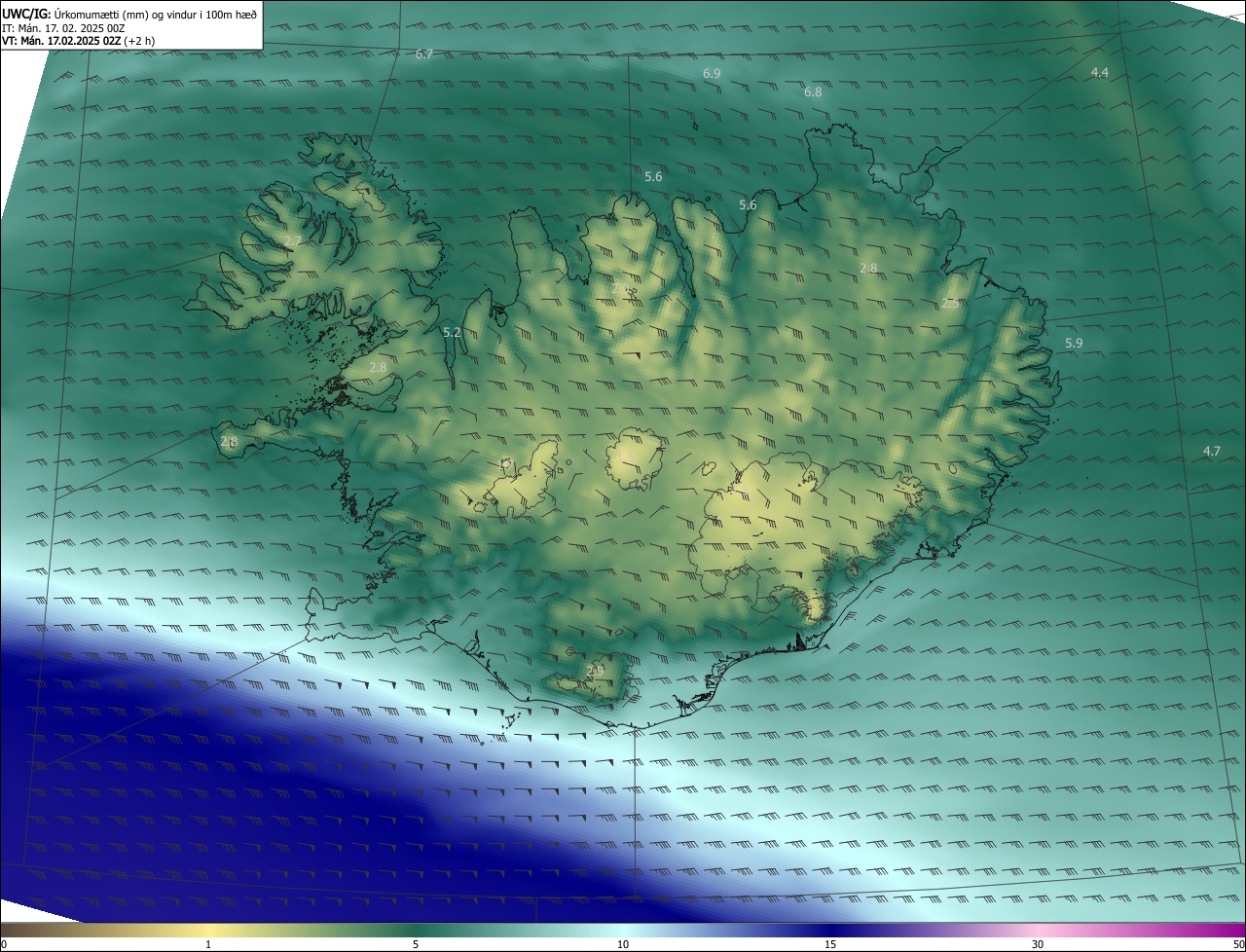The width and height of the screenshot is (1246, 952).
Task: Click the 6.8 value label
Action: click(x=813, y=92)
